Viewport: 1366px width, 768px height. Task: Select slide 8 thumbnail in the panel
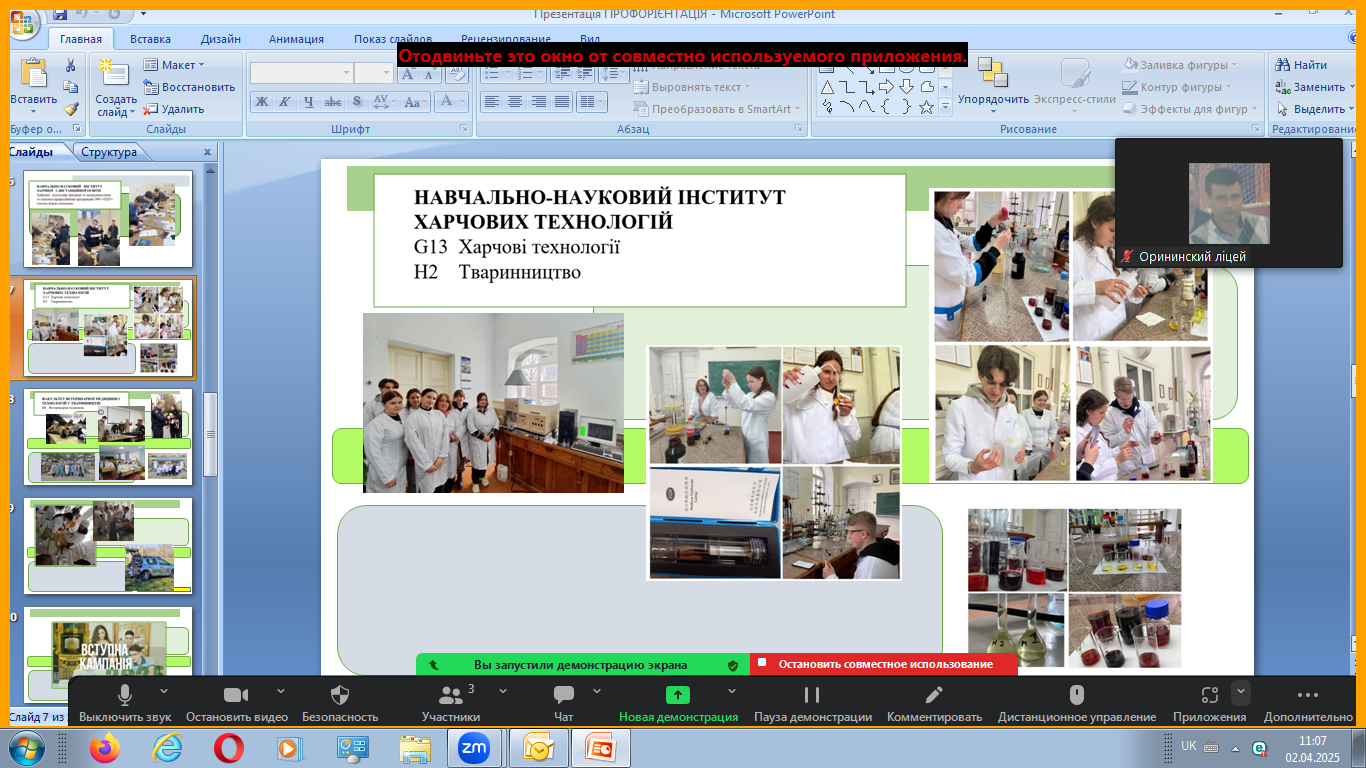click(108, 438)
